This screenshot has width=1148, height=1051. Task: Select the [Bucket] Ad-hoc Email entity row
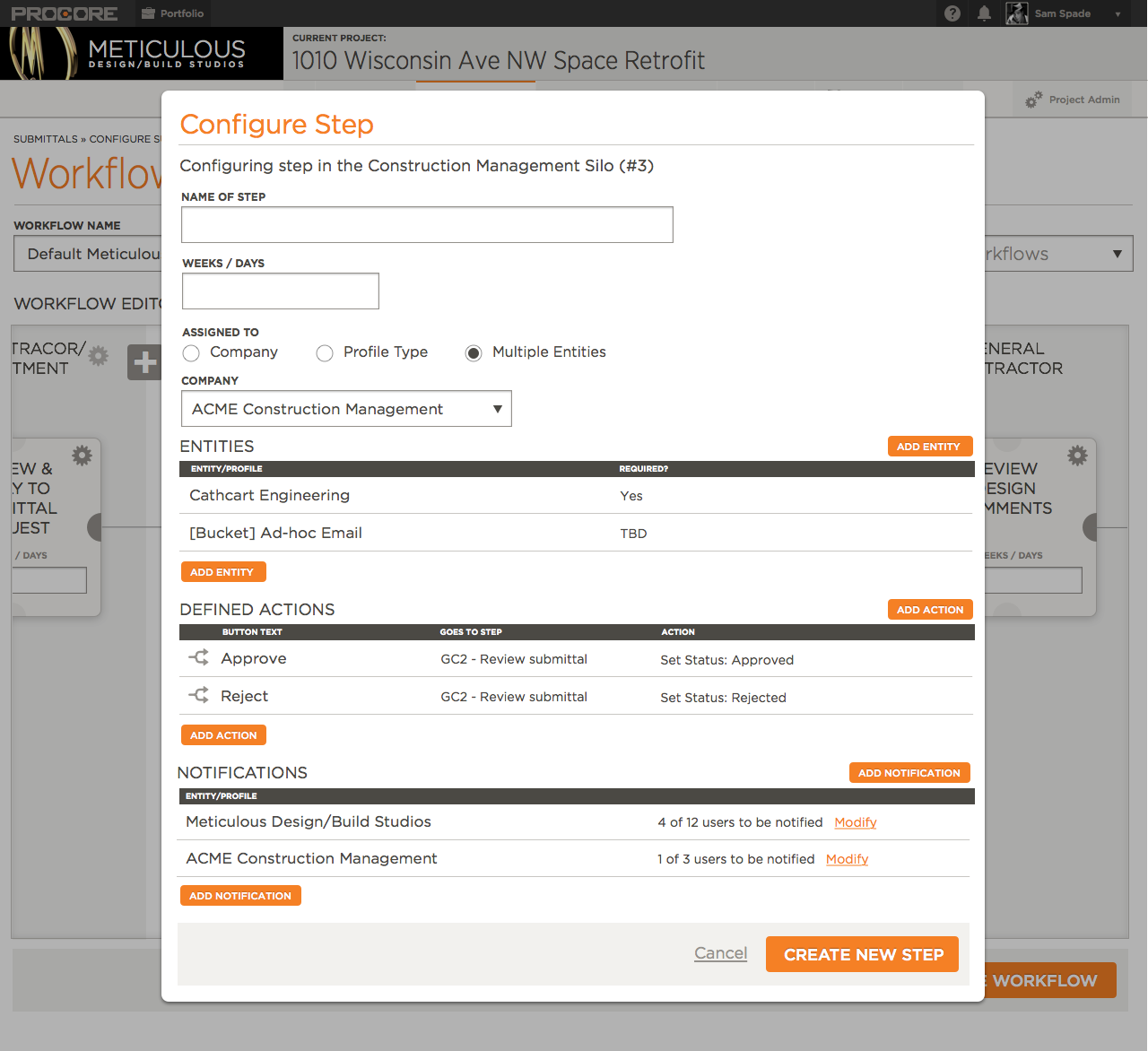tap(577, 533)
